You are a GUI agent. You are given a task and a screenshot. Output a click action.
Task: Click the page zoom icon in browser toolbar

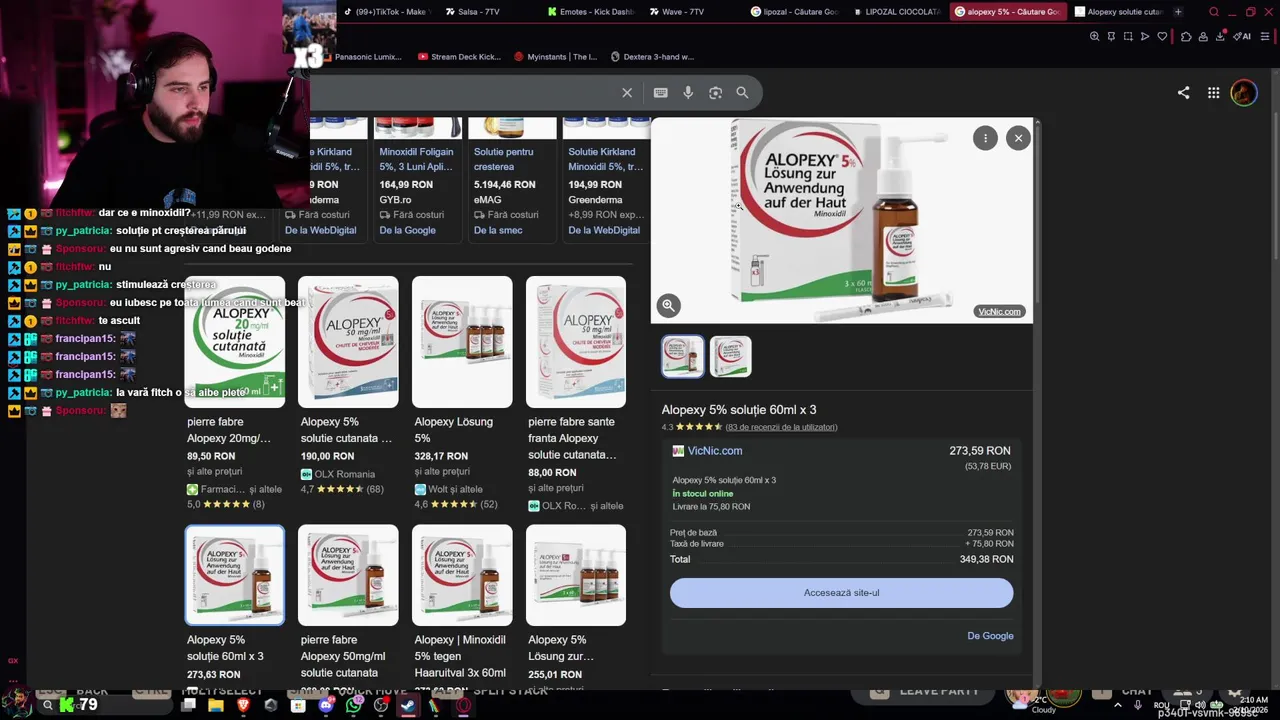[x=1094, y=36]
